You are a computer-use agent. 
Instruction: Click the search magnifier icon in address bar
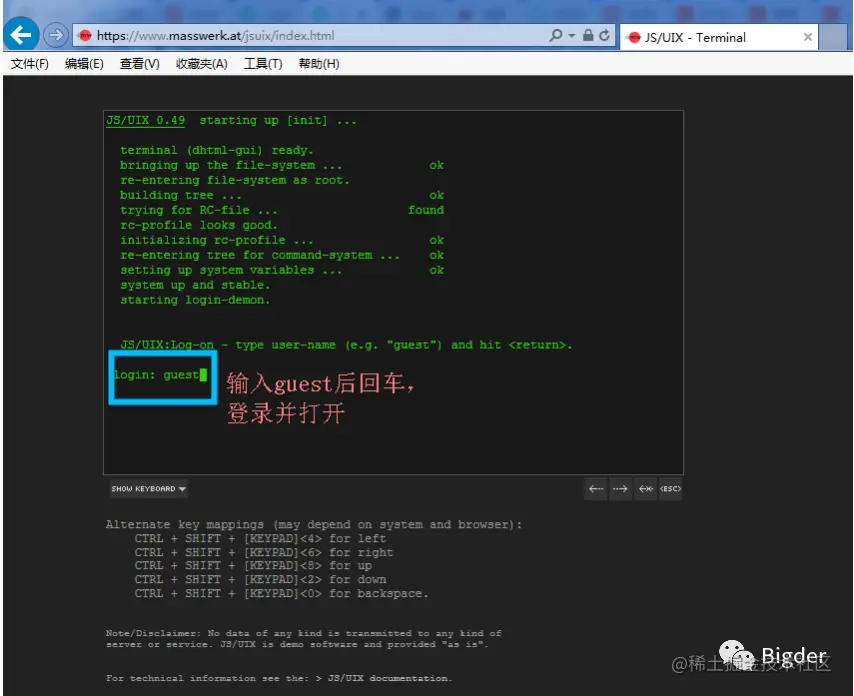point(556,35)
